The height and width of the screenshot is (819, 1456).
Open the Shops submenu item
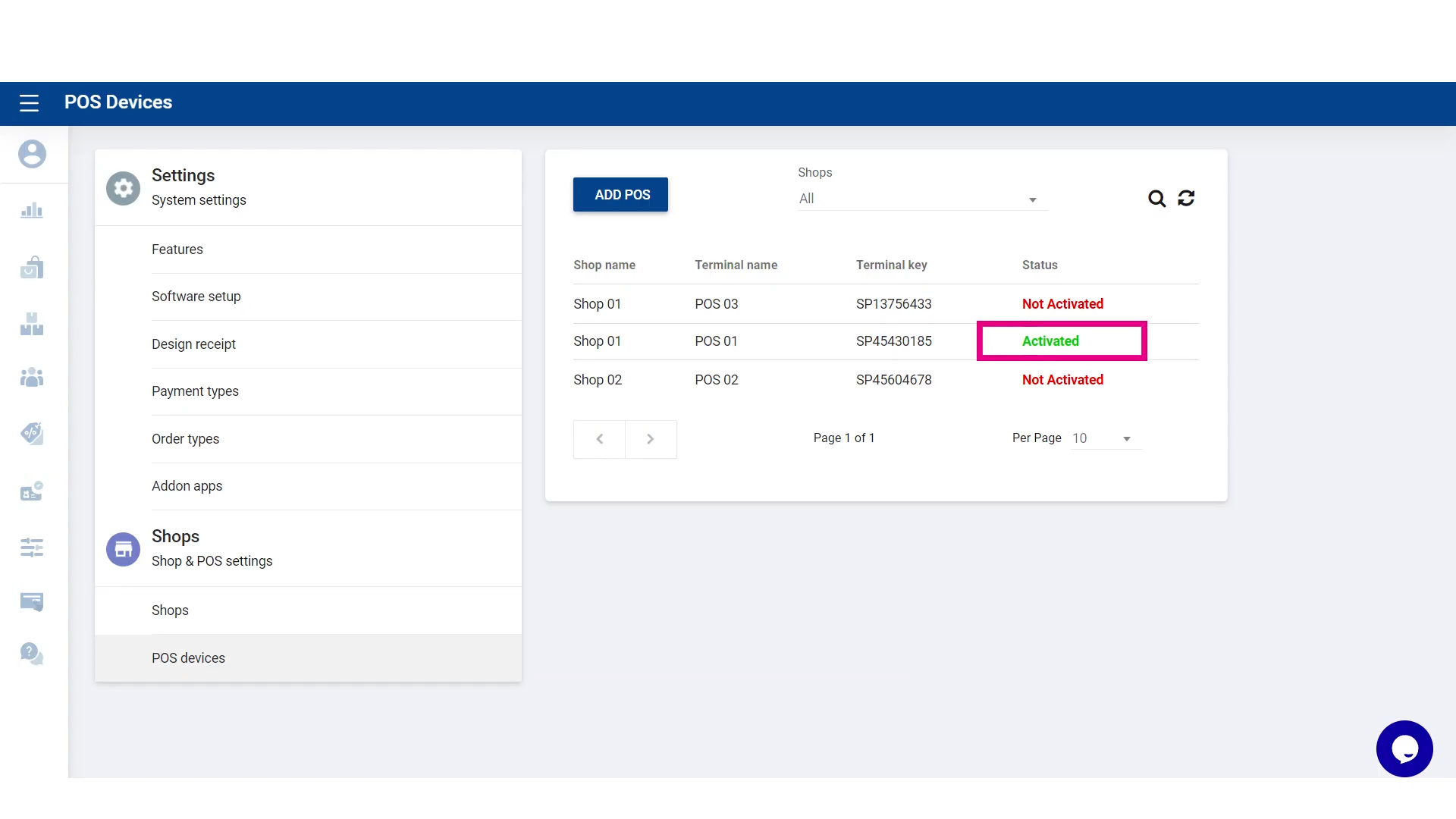click(x=170, y=610)
